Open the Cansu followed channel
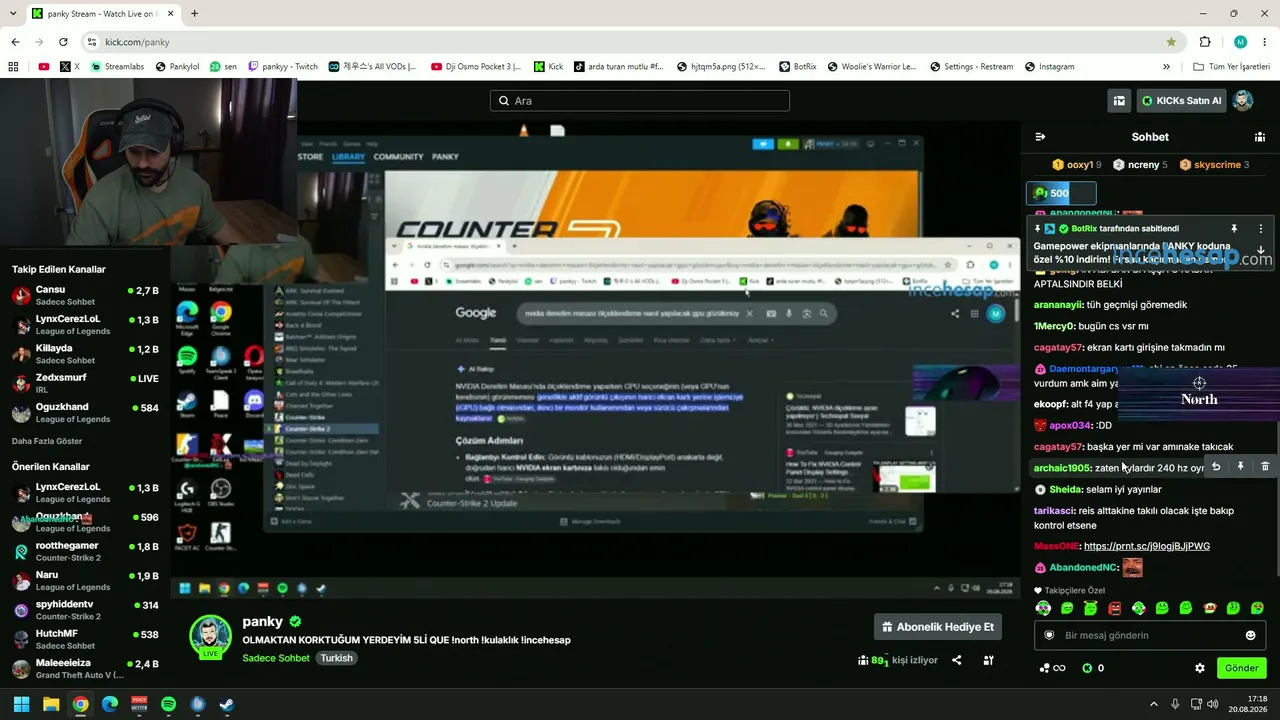1280x720 pixels. pyautogui.click(x=84, y=296)
